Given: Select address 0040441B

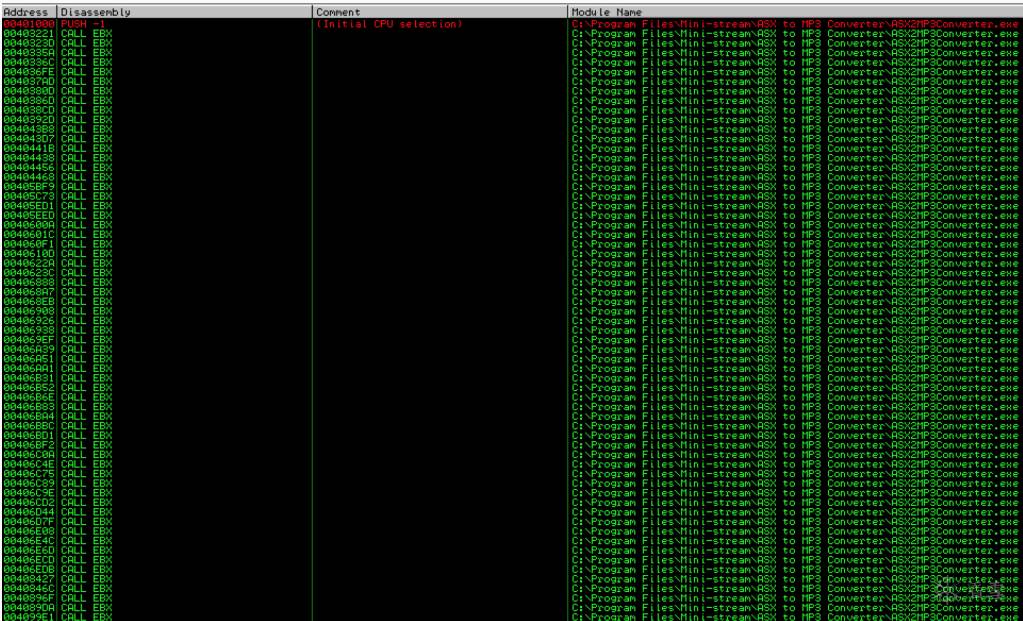Looking at the screenshot, I should pyautogui.click(x=29, y=148).
